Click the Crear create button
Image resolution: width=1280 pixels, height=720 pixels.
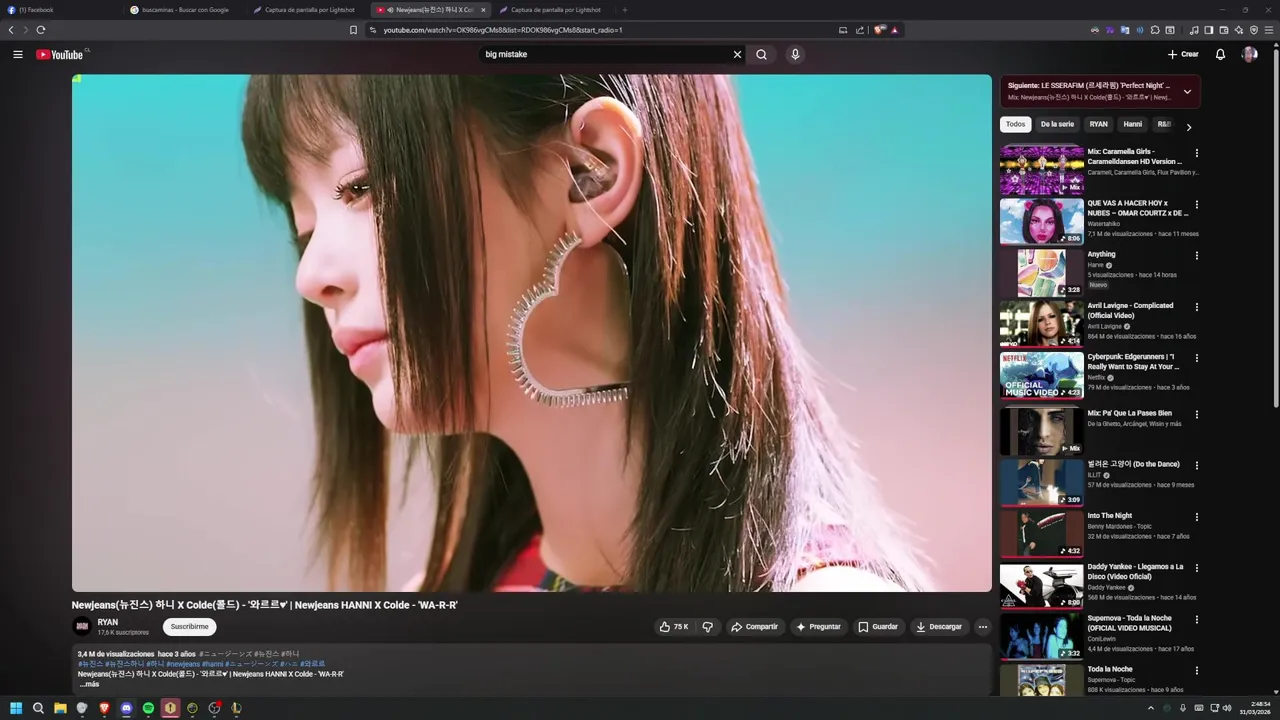tap(1182, 54)
